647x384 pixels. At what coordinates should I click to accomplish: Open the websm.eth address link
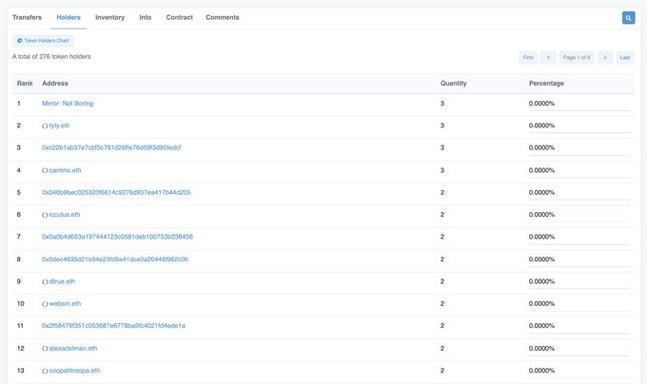coord(65,304)
